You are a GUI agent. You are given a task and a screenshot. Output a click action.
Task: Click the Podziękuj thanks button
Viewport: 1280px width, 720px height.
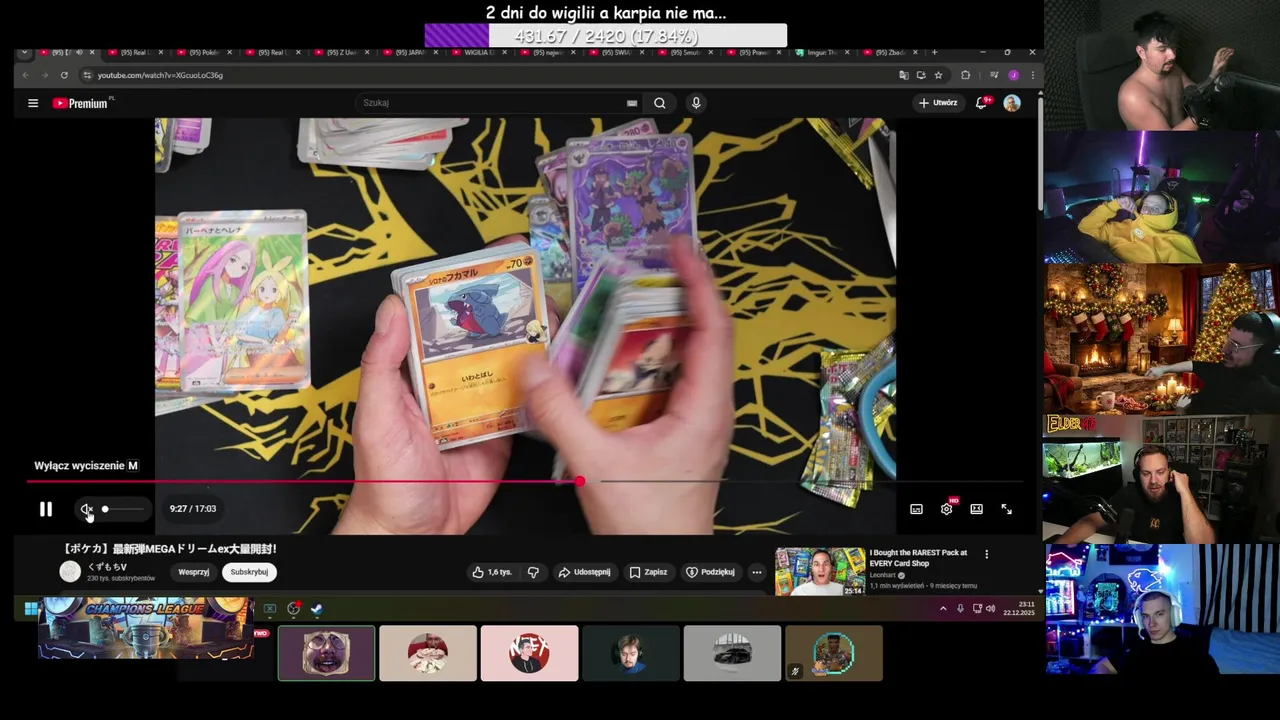tap(711, 572)
